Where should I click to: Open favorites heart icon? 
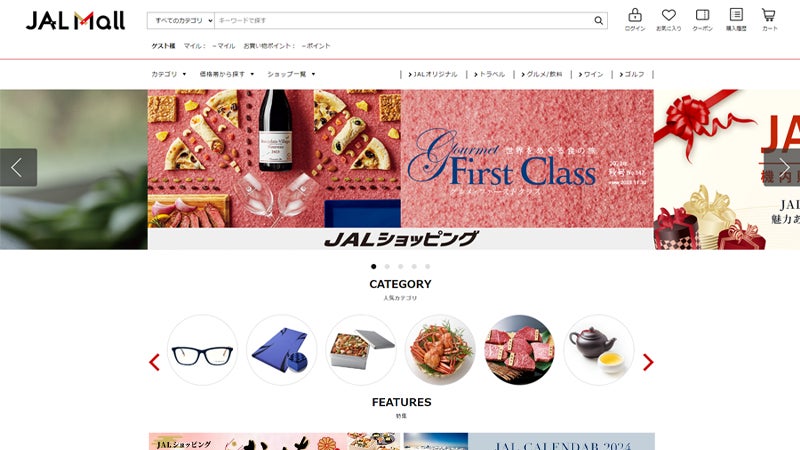click(x=668, y=15)
